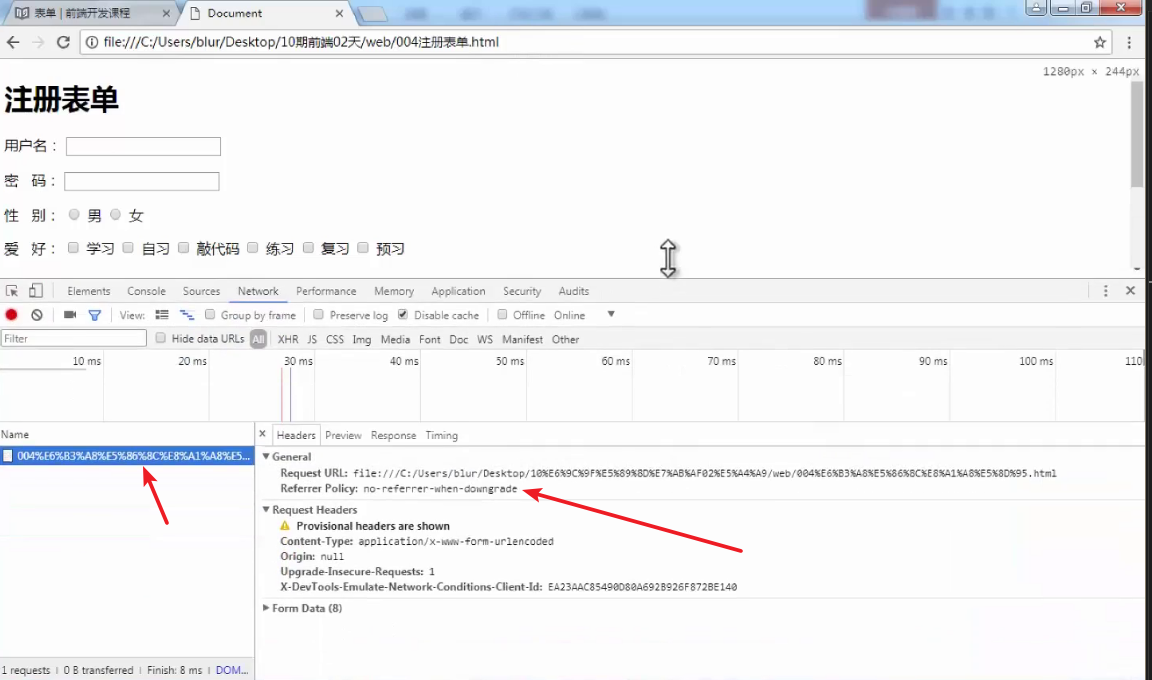Close the DevTools panel
The image size is (1152, 680).
[x=1131, y=291]
